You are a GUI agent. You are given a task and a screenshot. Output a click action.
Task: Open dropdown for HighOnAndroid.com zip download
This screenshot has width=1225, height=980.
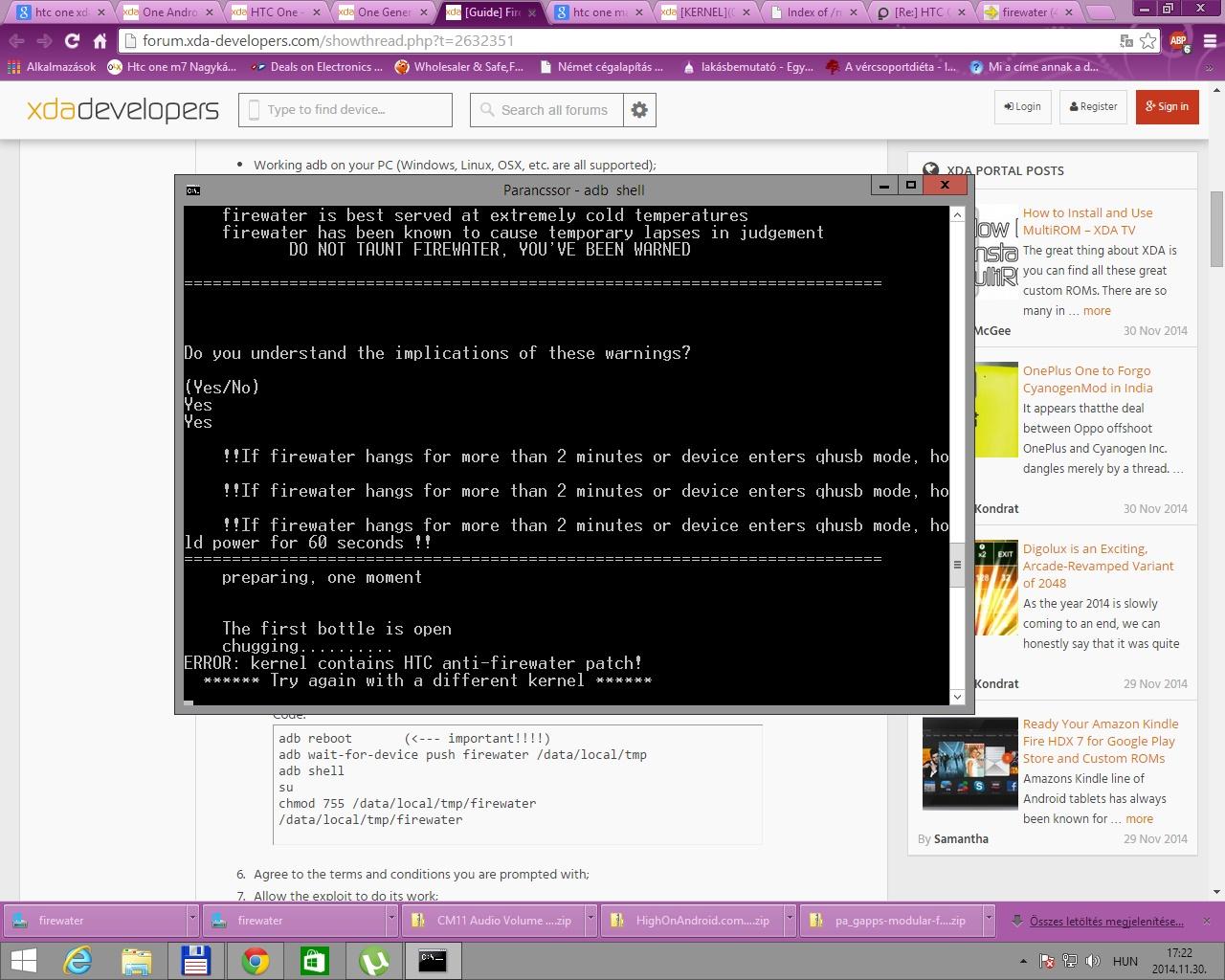coord(790,920)
